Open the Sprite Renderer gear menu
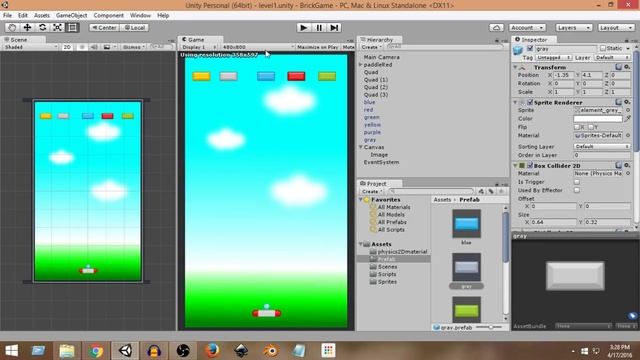 pos(627,102)
